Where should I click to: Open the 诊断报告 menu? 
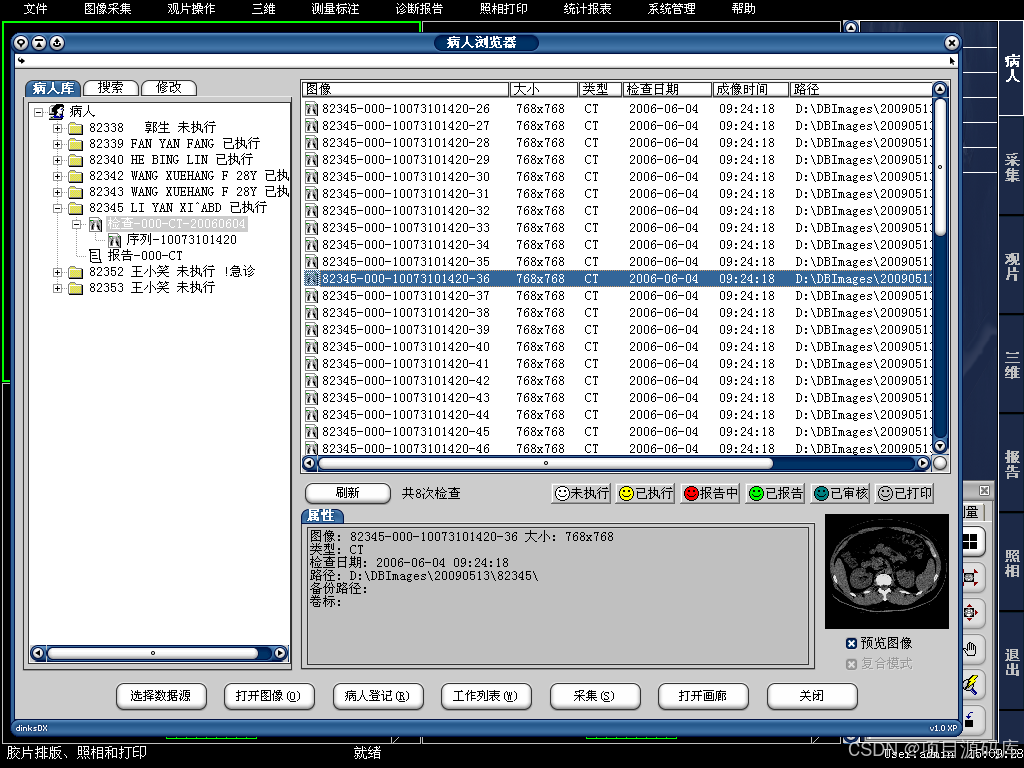click(x=419, y=9)
